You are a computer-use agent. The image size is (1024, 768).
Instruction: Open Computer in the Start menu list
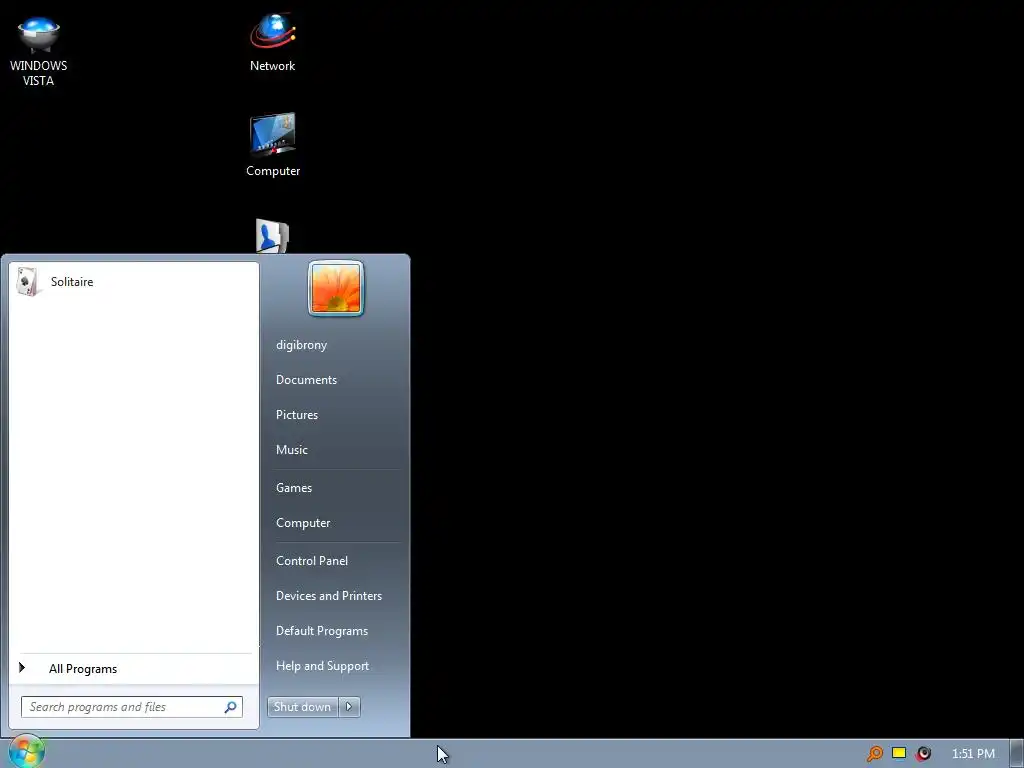pyautogui.click(x=303, y=523)
